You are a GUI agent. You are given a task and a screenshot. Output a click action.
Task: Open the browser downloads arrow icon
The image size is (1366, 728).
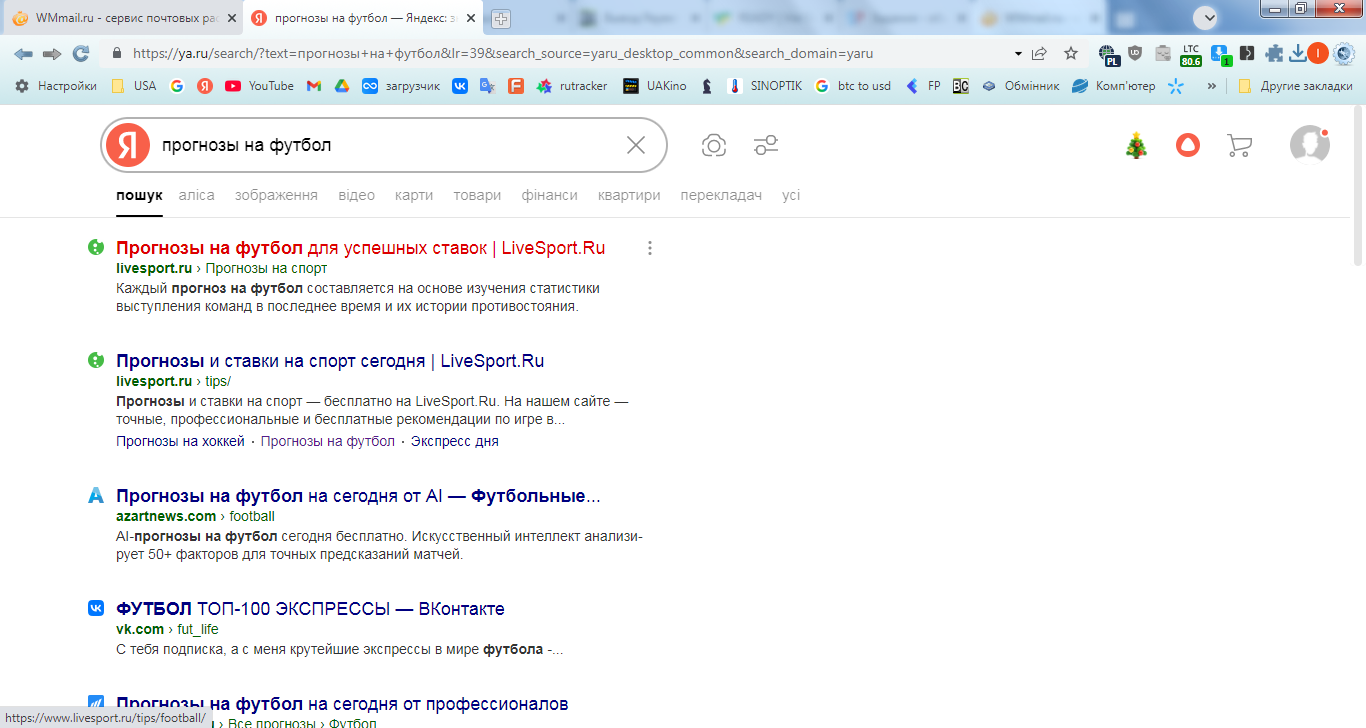coord(1298,54)
